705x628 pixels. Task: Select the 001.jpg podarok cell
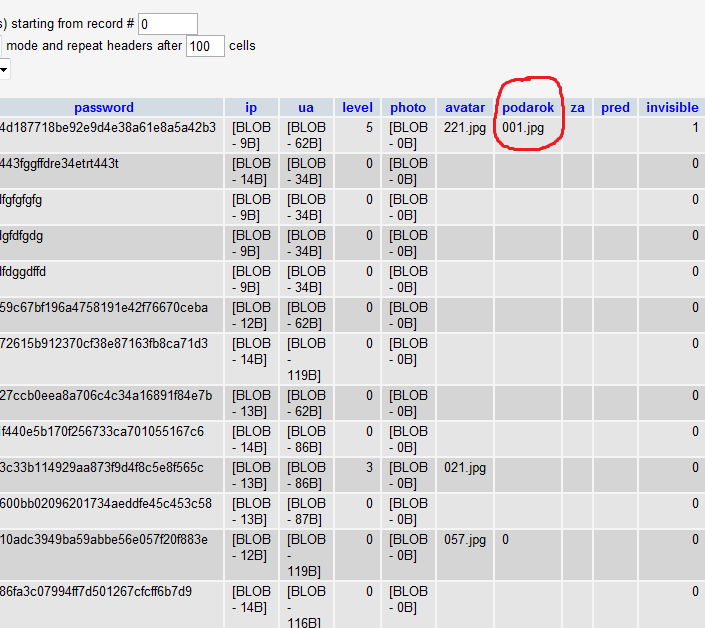coord(523,128)
